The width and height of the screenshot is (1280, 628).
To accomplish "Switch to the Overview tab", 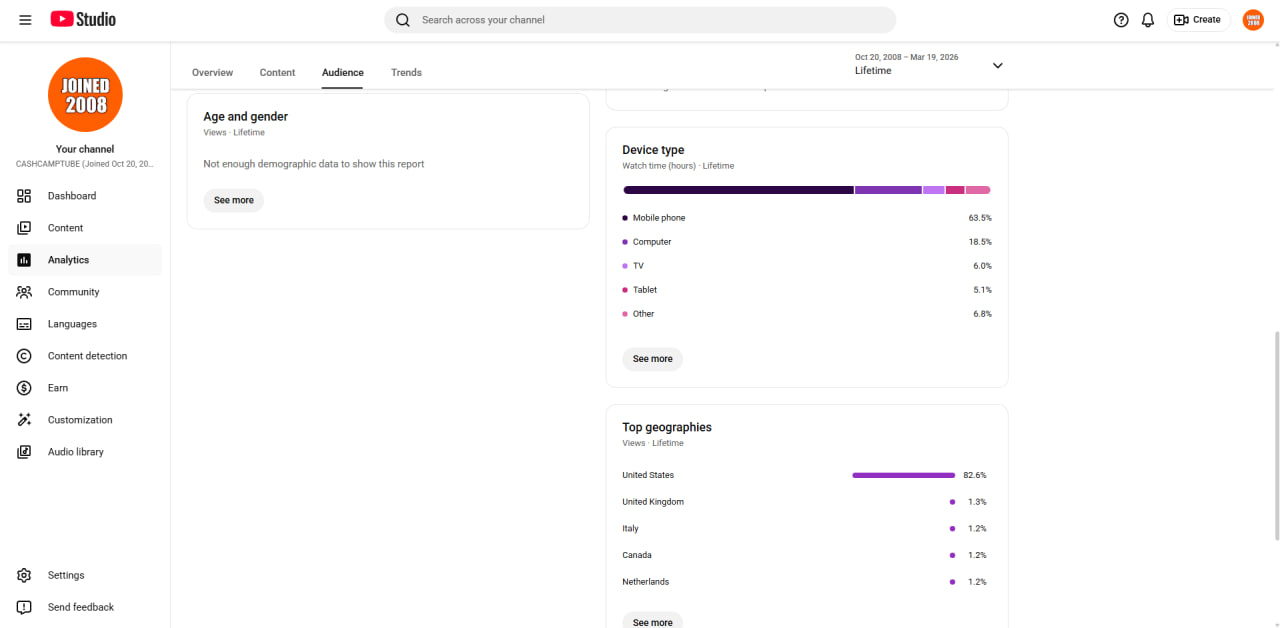I will click(212, 73).
